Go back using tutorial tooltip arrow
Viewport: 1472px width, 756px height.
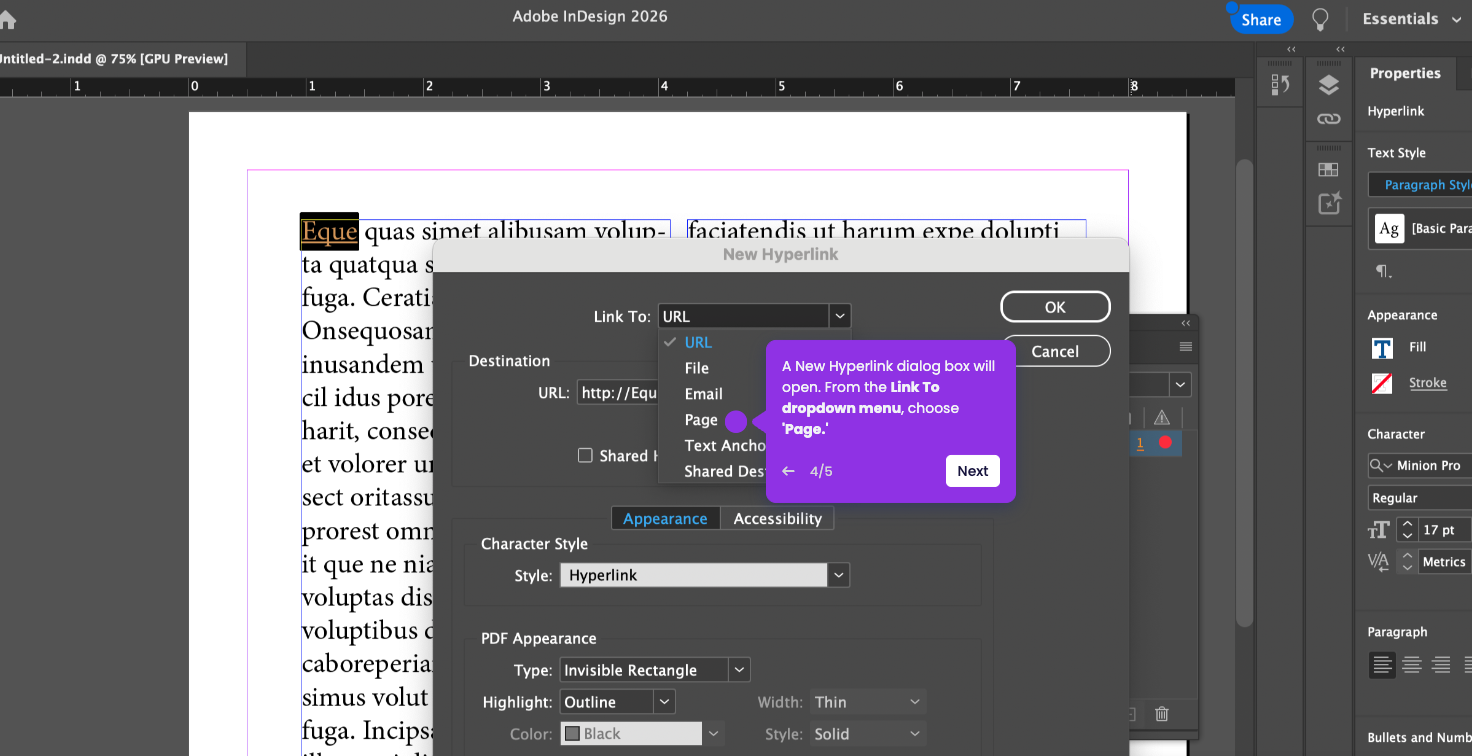pyautogui.click(x=788, y=471)
